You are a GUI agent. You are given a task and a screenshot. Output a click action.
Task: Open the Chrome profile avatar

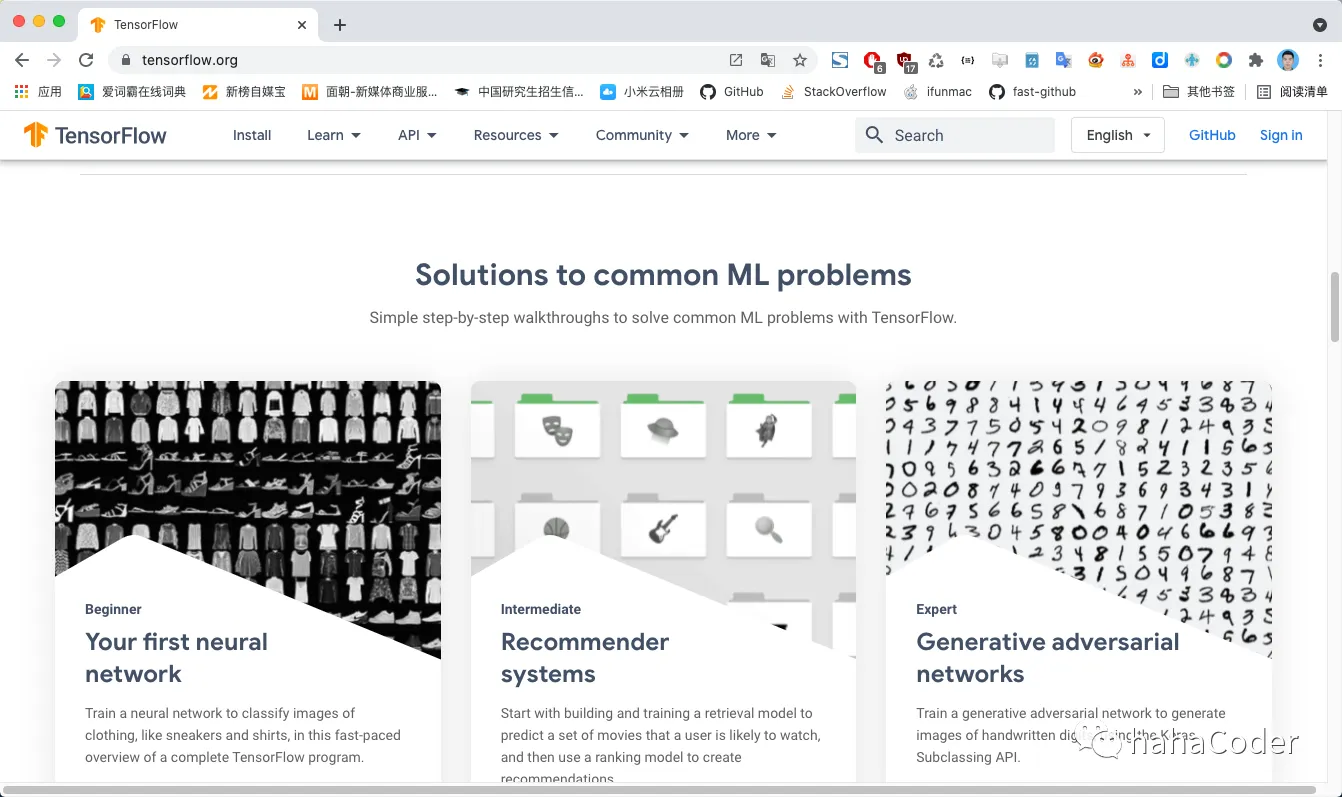coord(1288,60)
